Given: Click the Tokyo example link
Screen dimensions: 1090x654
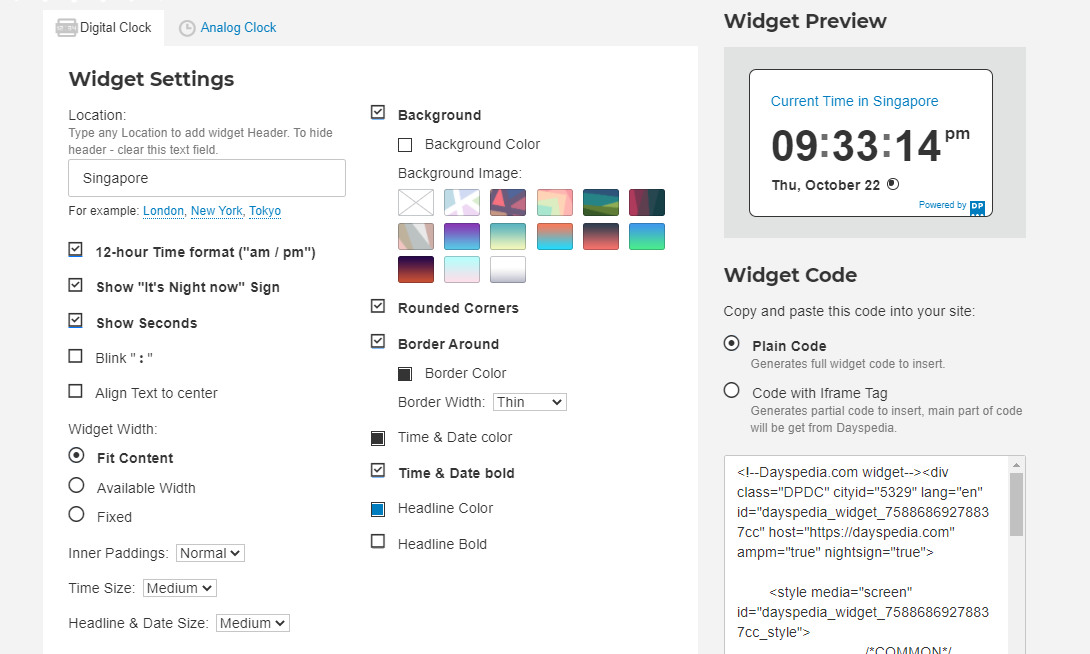Looking at the screenshot, I should [x=265, y=211].
